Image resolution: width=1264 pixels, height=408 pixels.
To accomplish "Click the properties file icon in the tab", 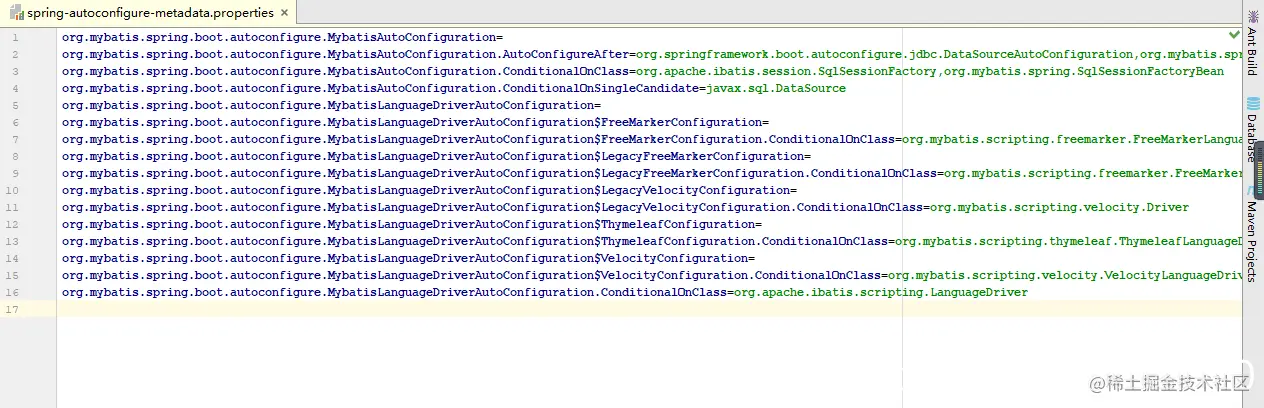I will click(x=18, y=13).
